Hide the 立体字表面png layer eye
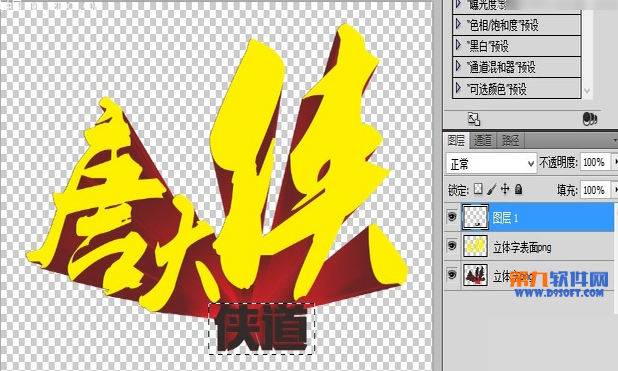This screenshot has height=371, width=618. tap(452, 246)
